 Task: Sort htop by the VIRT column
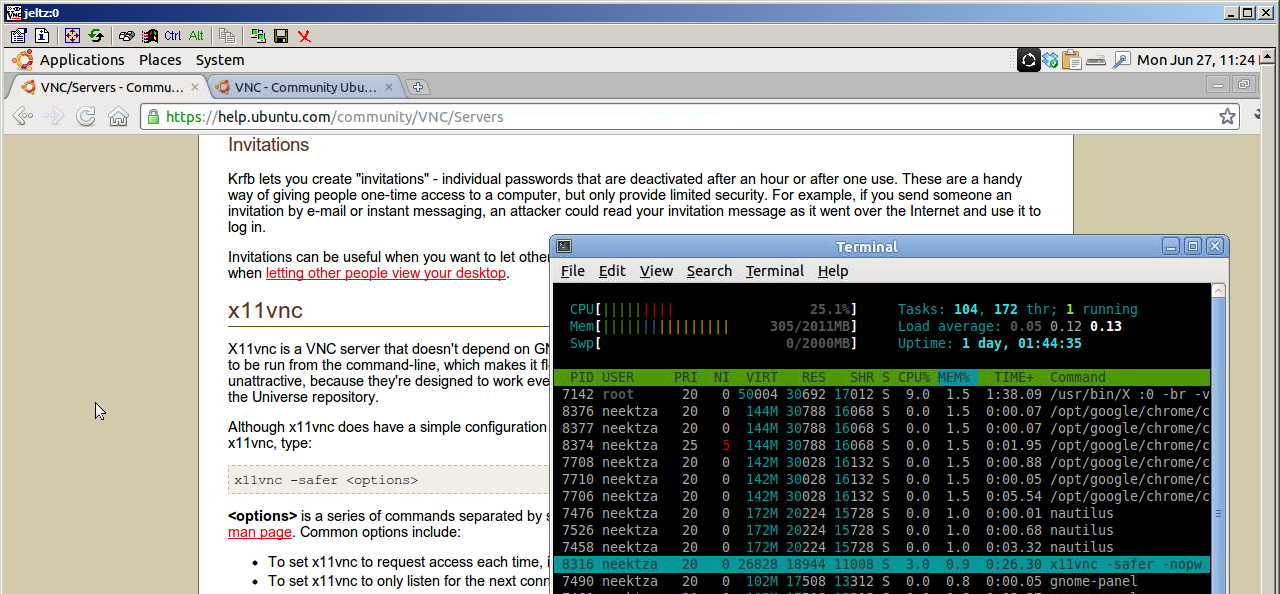tap(762, 377)
